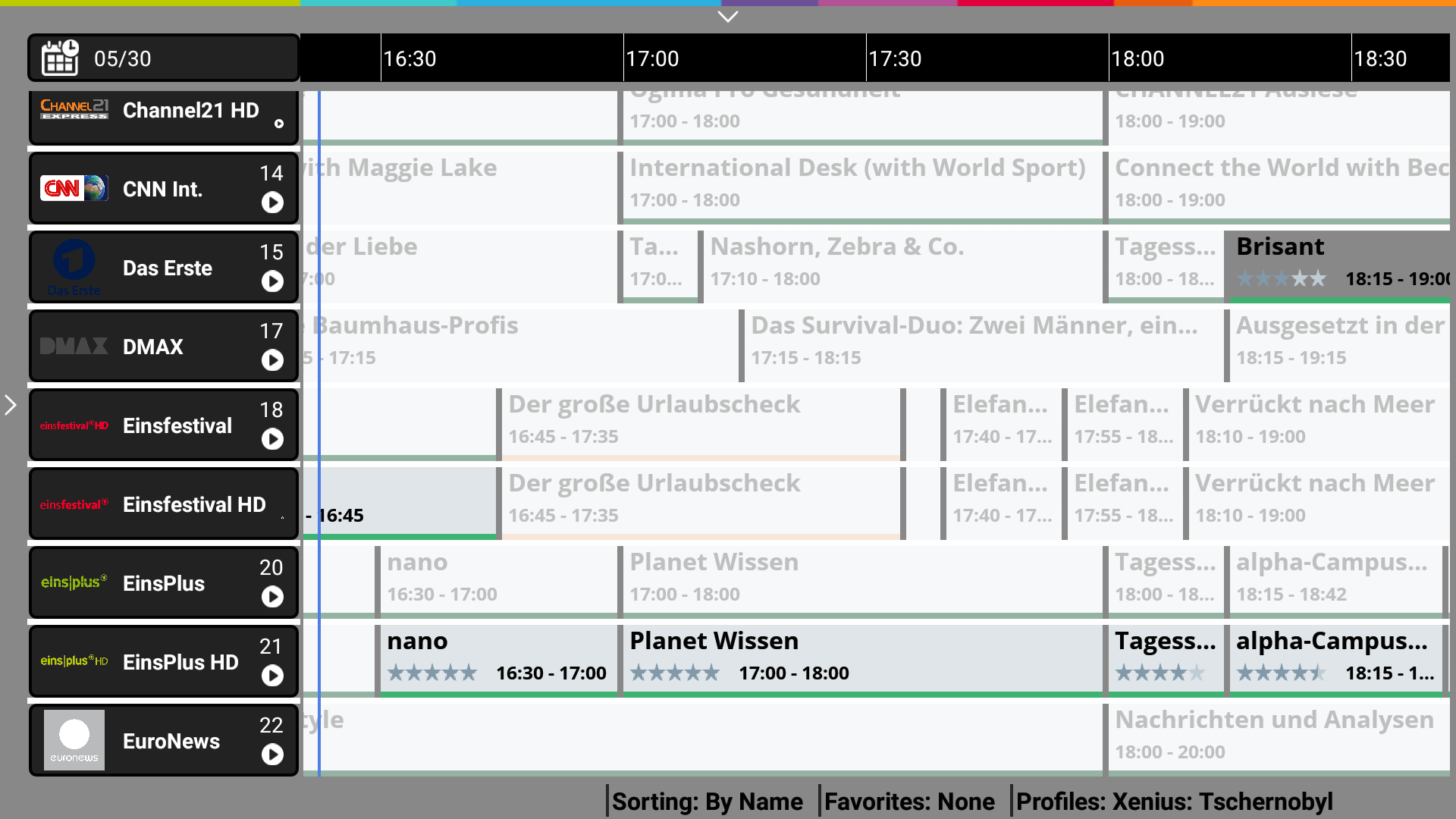1456x819 pixels.
Task: Click the 17:00 timeline marker
Action: 652,58
